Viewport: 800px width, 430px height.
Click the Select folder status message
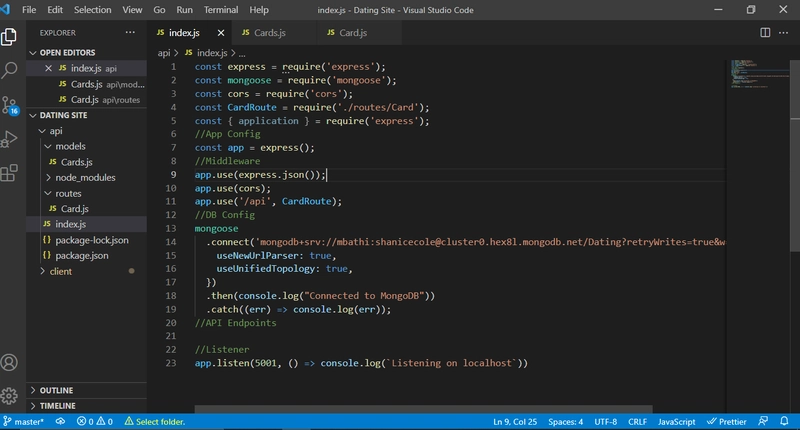click(155, 422)
